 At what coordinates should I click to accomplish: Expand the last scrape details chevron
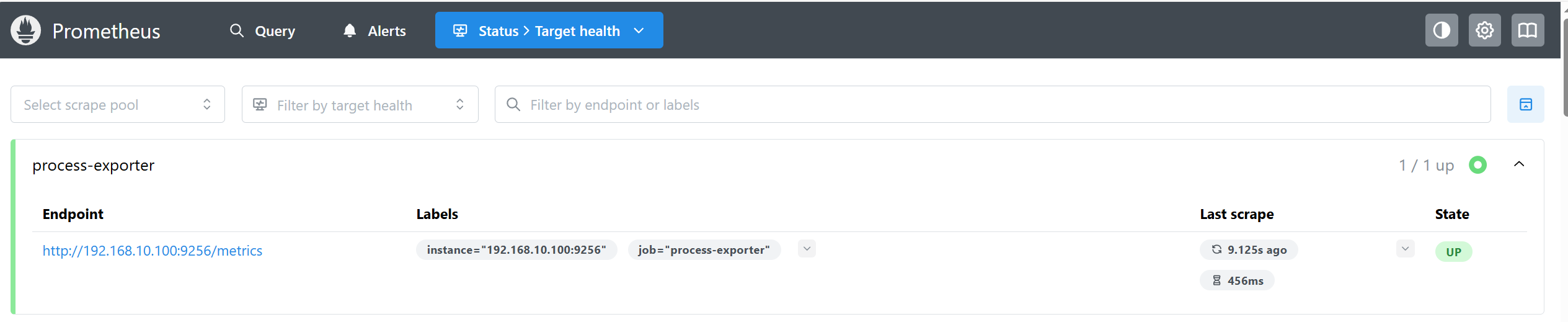[1405, 249]
